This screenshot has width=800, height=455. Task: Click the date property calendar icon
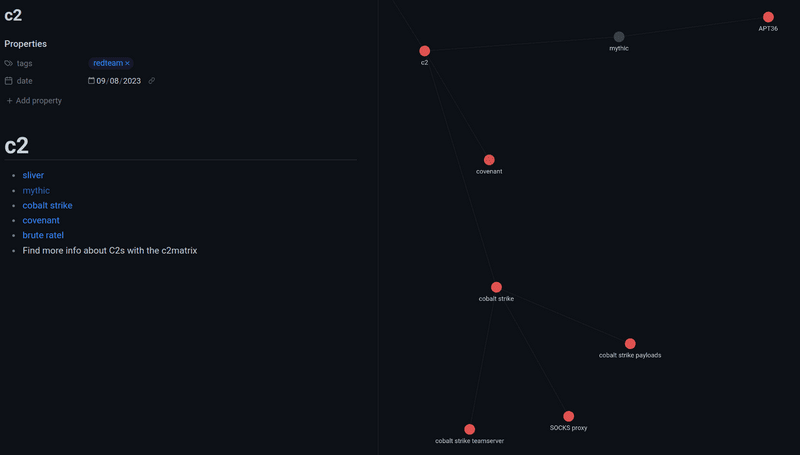(9, 81)
